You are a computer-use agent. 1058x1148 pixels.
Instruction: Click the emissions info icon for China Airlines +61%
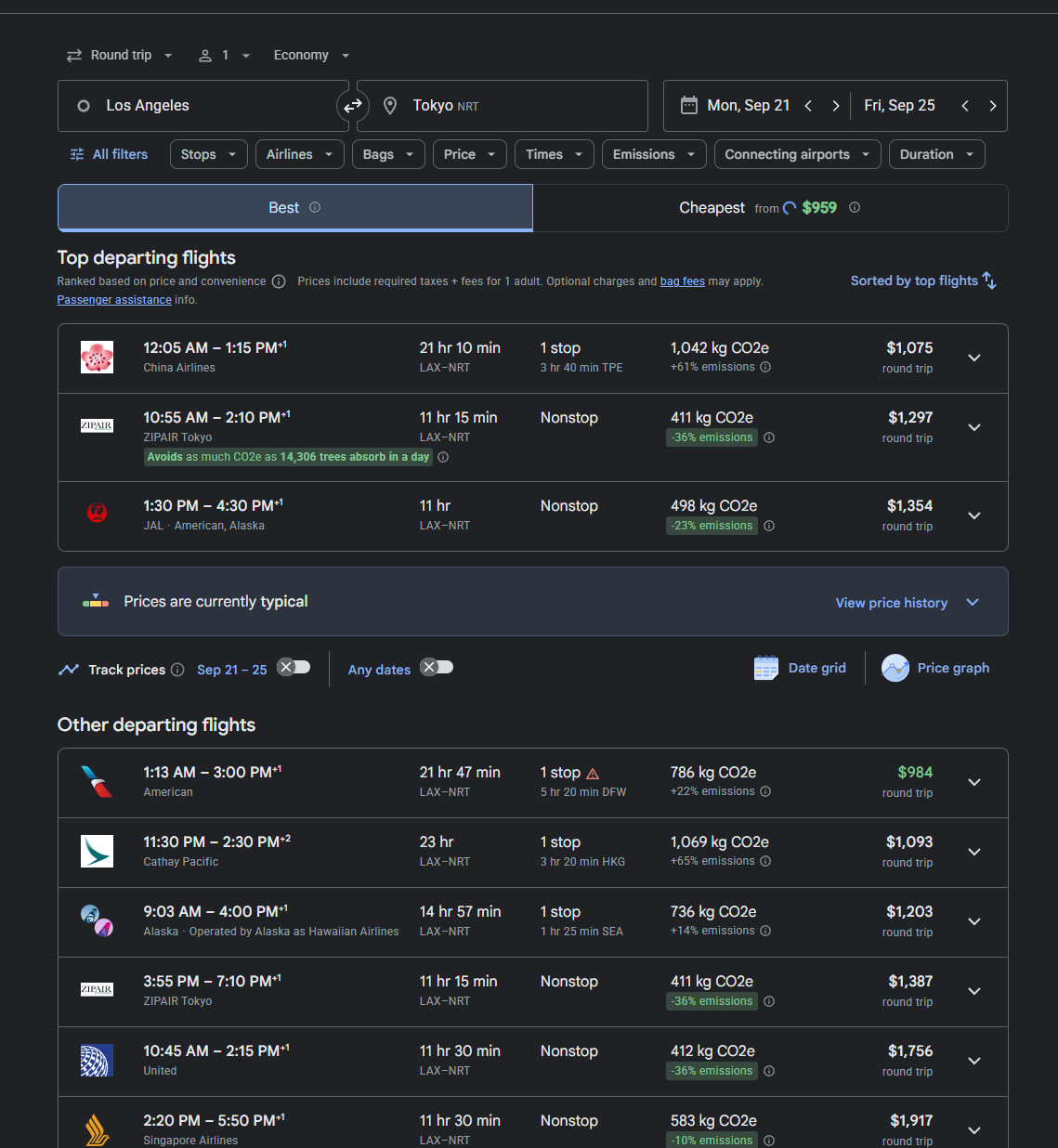point(765,367)
